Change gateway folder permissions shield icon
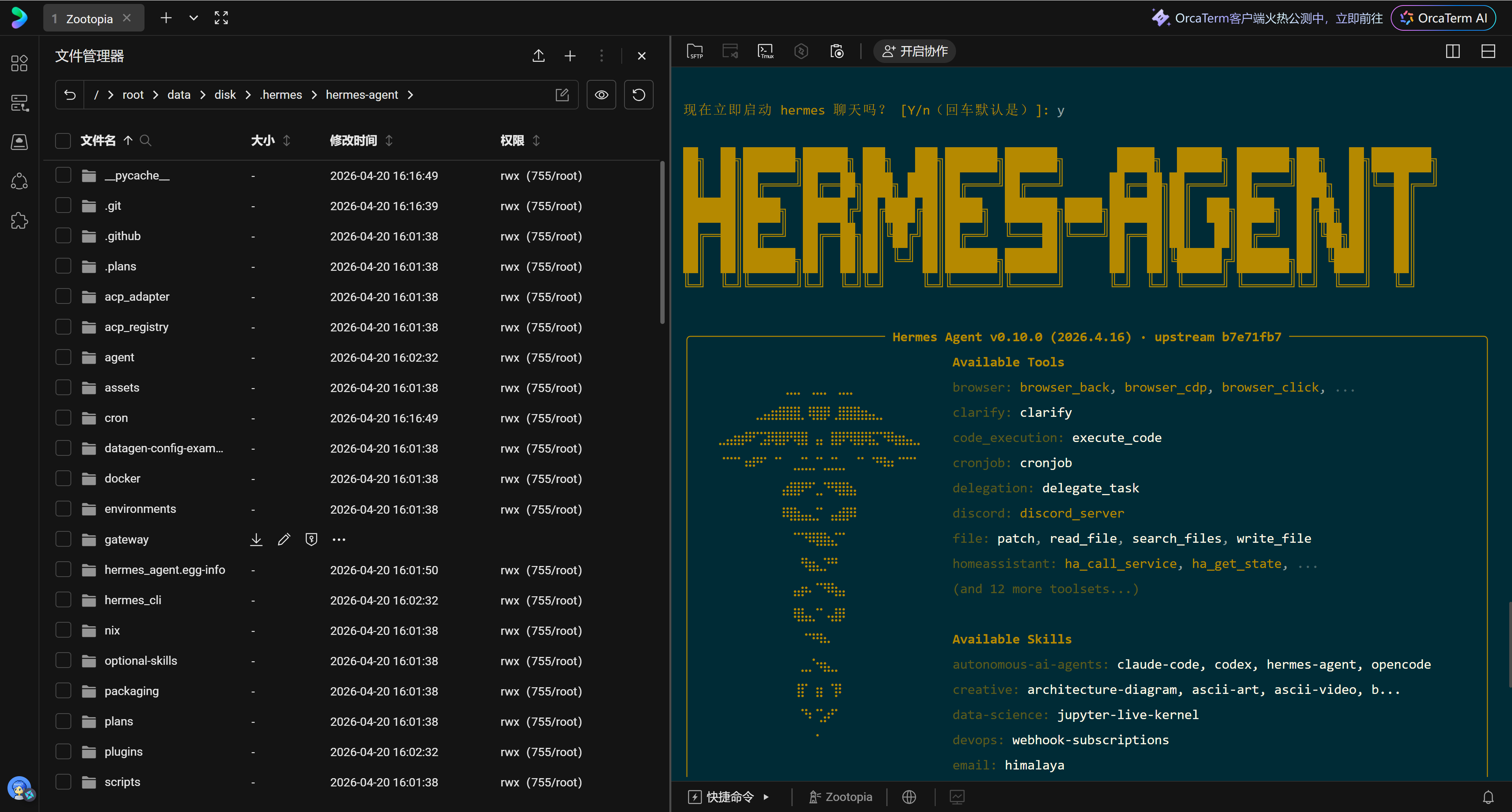 pos(312,539)
